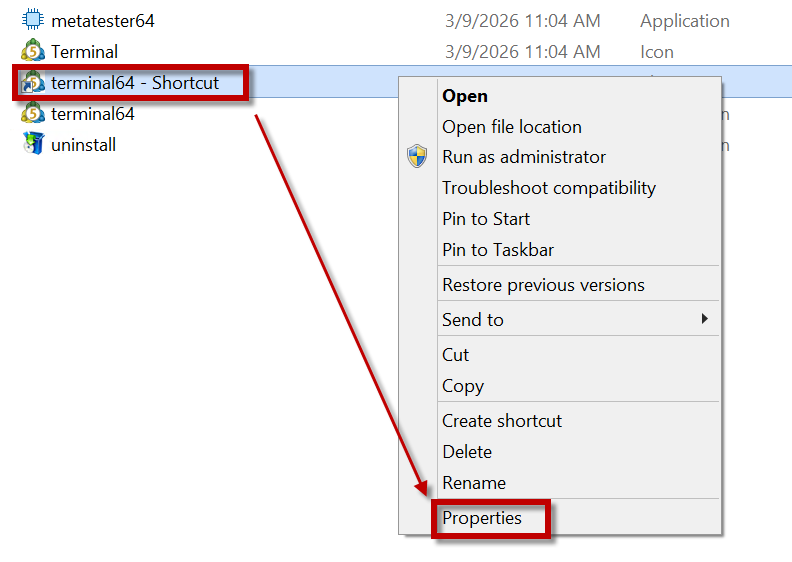The image size is (792, 562).
Task: Pin the shortcut to Start
Action: click(486, 219)
